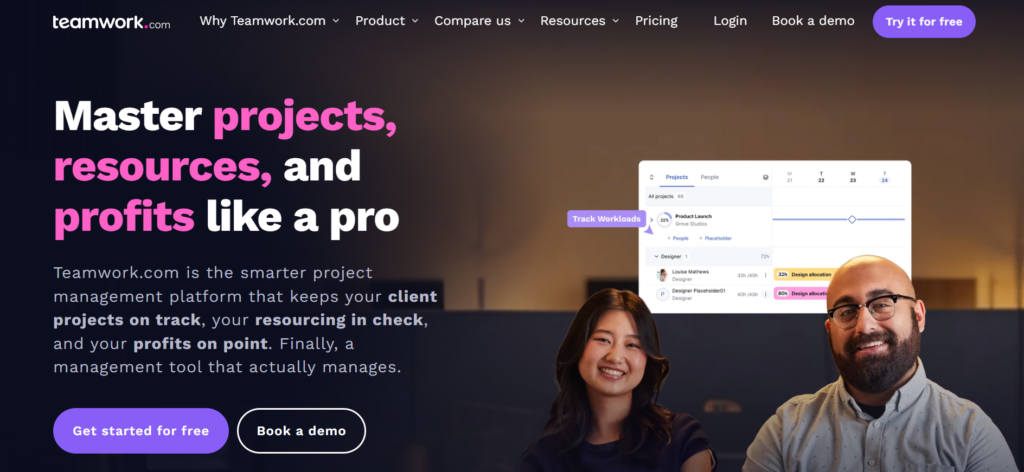This screenshot has width=1024, height=472.
Task: Click the yellow 32h Design allocation bar
Action: [x=803, y=275]
